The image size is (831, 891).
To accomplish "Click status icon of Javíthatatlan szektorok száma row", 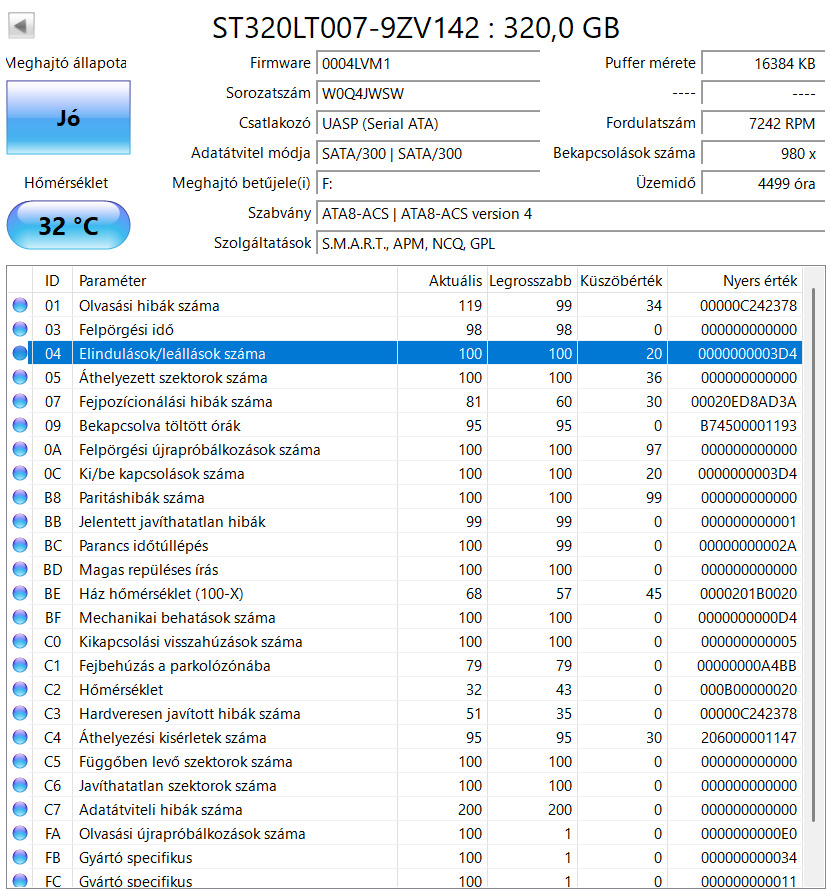I will [x=20, y=785].
